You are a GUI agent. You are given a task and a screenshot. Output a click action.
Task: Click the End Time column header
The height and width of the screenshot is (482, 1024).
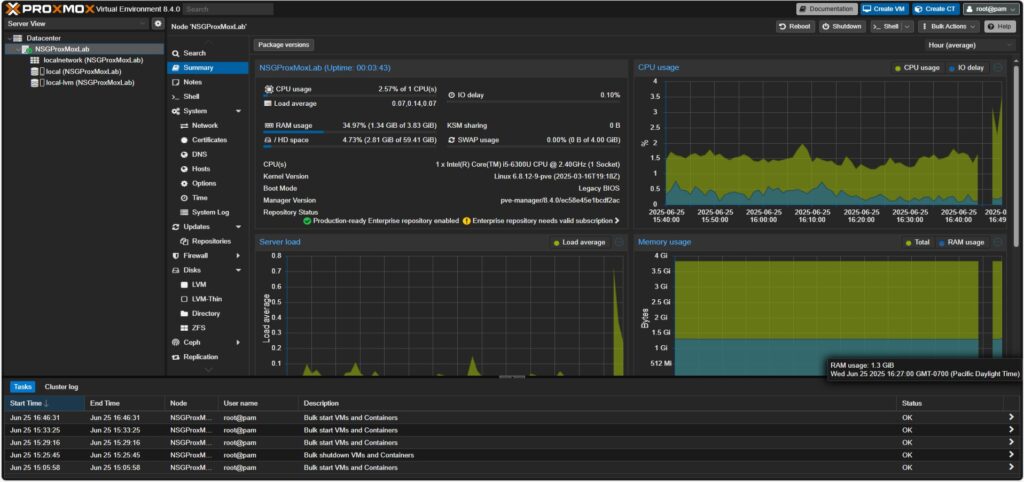125,404
